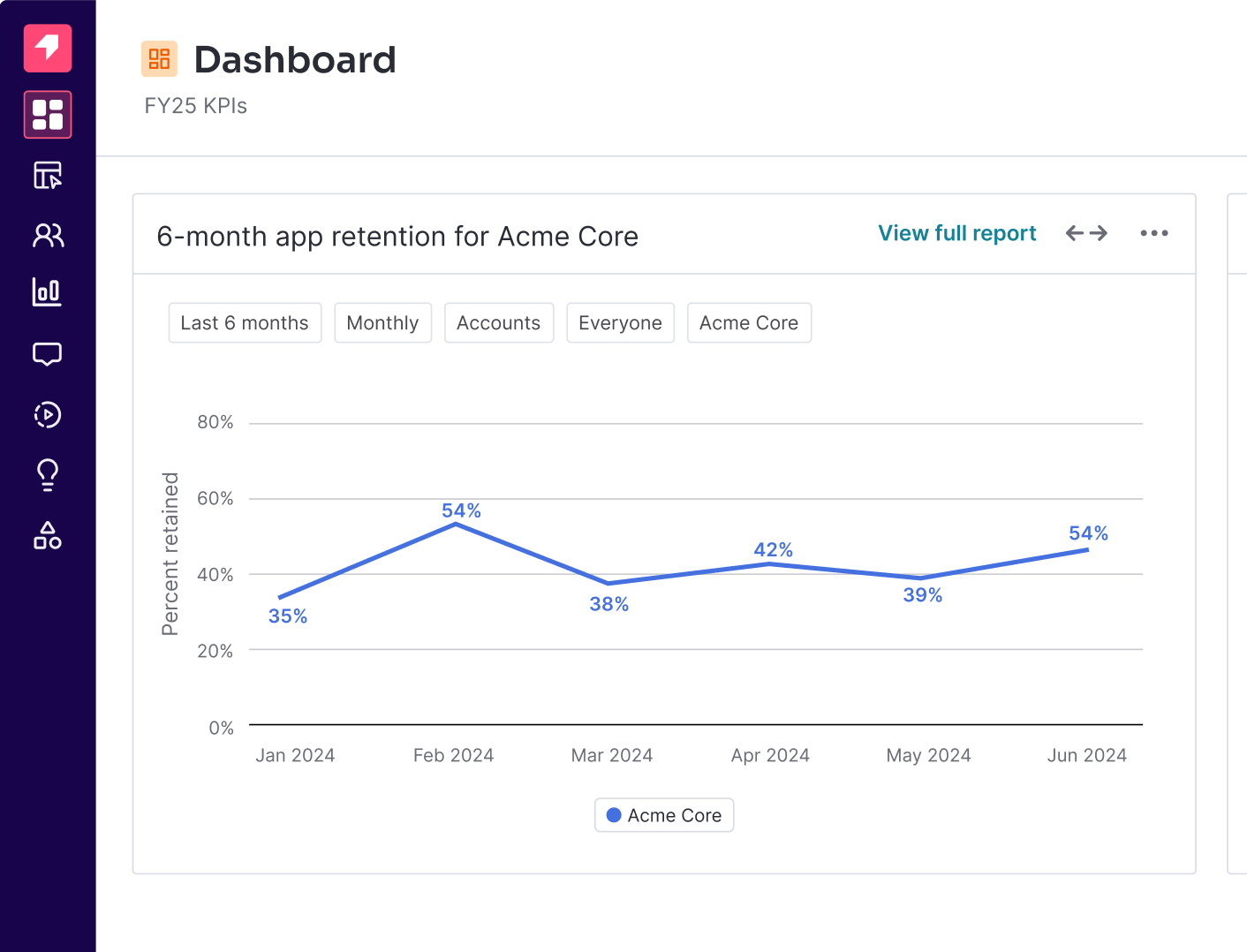Open the Accounts filter chip
The height and width of the screenshot is (952, 1247).
(x=498, y=323)
